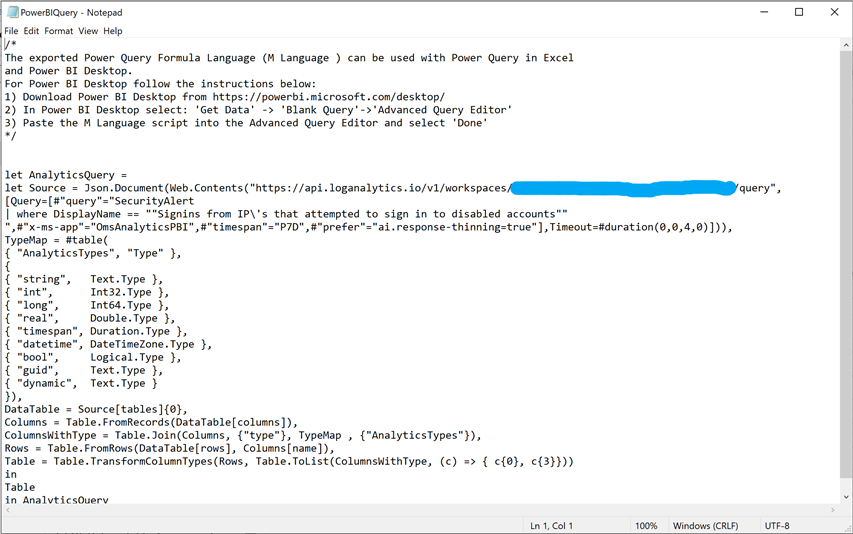Click the '2) In Power BI Desktop select' line
Image resolution: width=853 pixels, height=534 pixels.
[258, 110]
